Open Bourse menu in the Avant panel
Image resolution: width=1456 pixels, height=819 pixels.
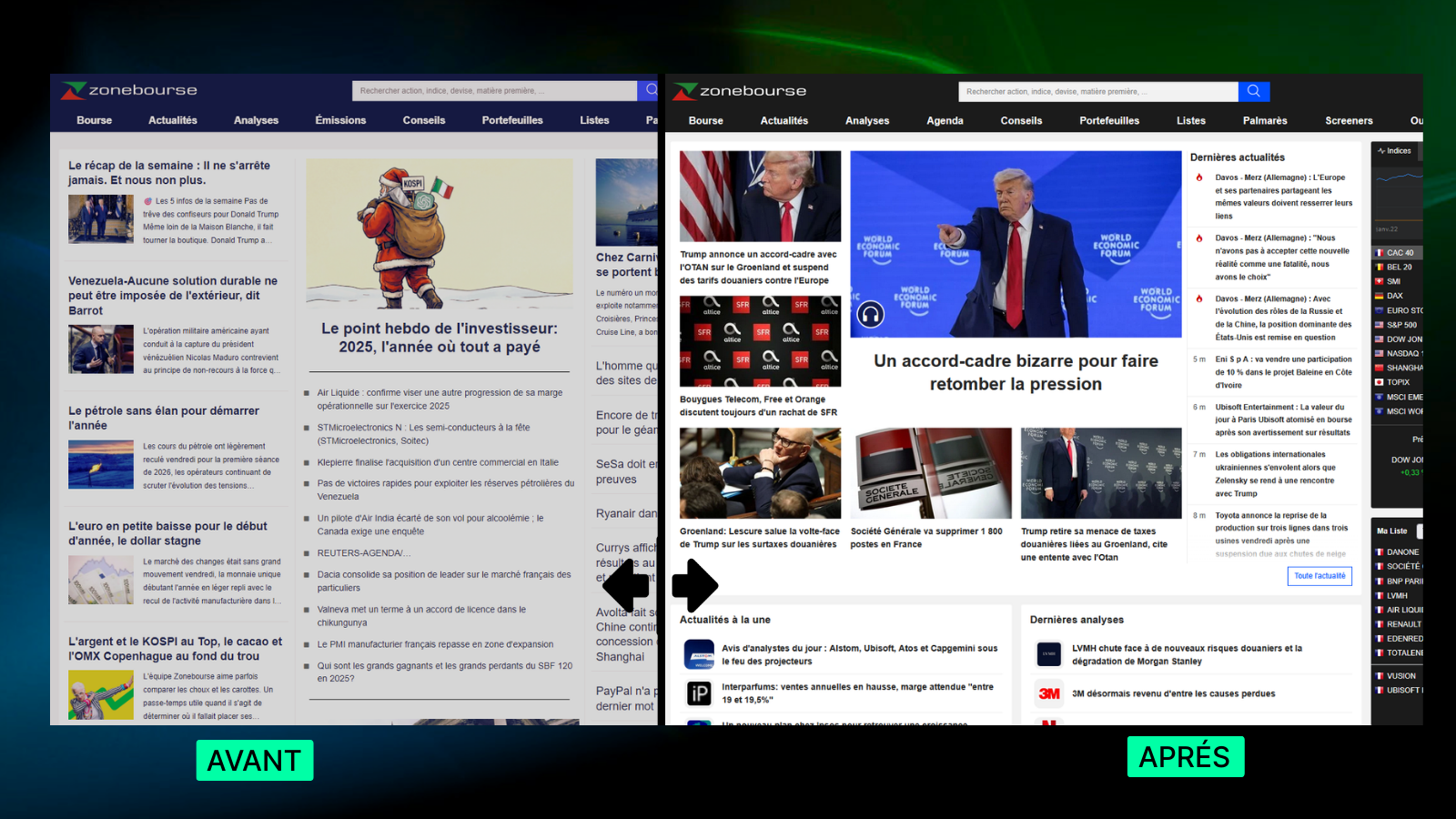tap(95, 120)
